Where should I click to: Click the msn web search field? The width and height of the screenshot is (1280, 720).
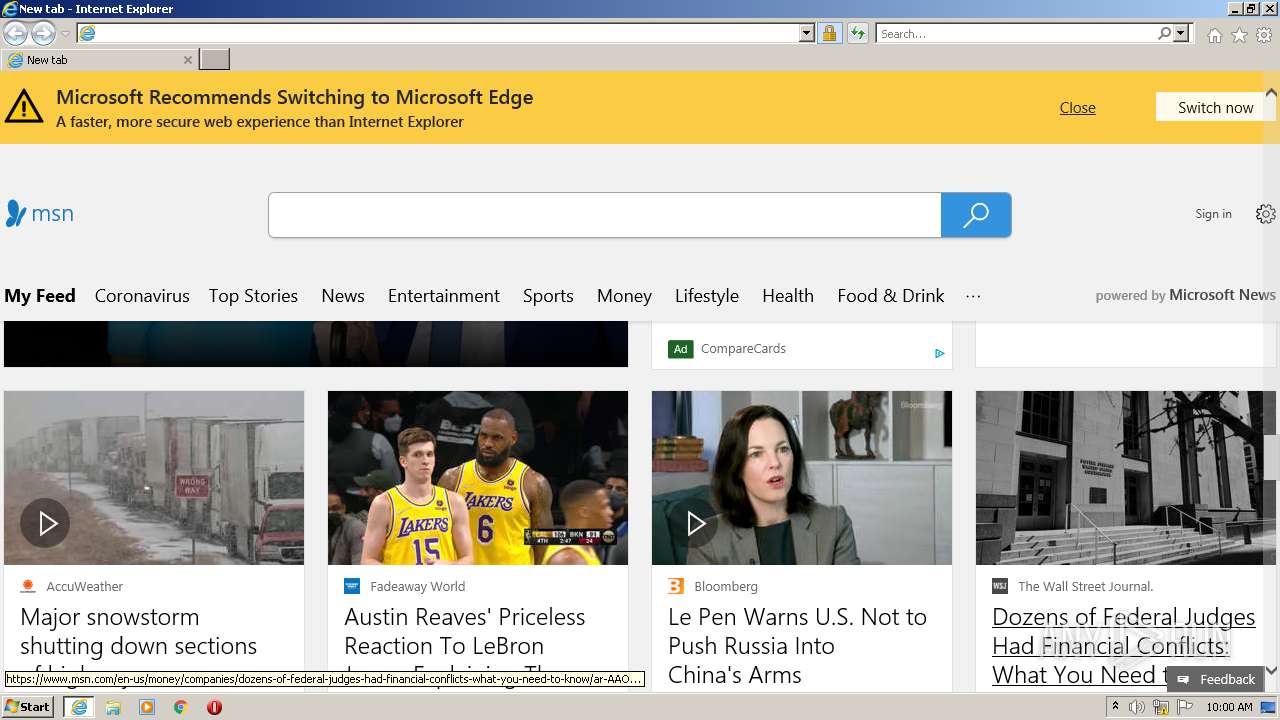604,215
